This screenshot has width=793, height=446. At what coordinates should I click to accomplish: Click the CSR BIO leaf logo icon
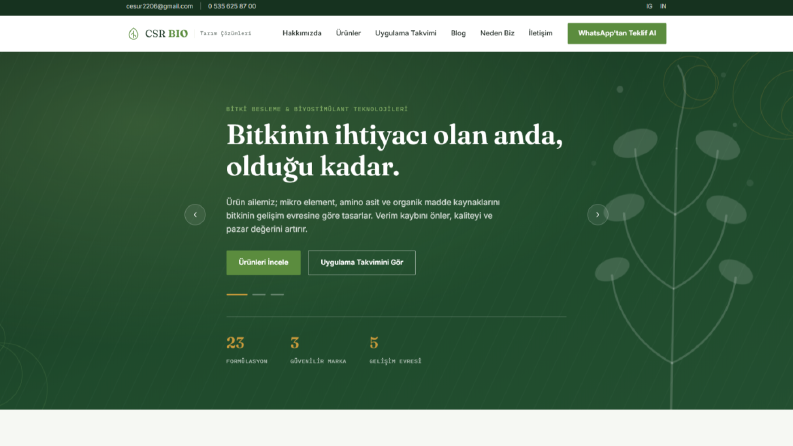click(133, 33)
